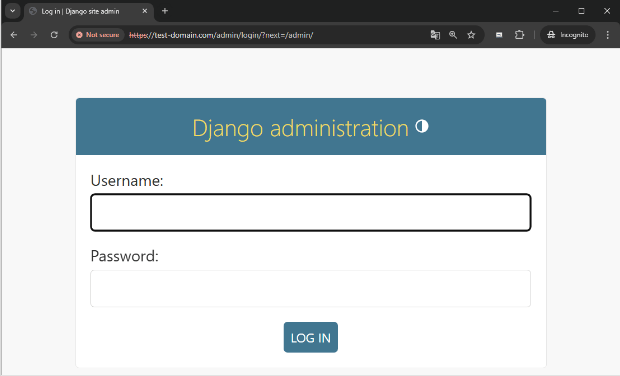
Task: Submit the form with LOG IN button
Action: (310, 337)
